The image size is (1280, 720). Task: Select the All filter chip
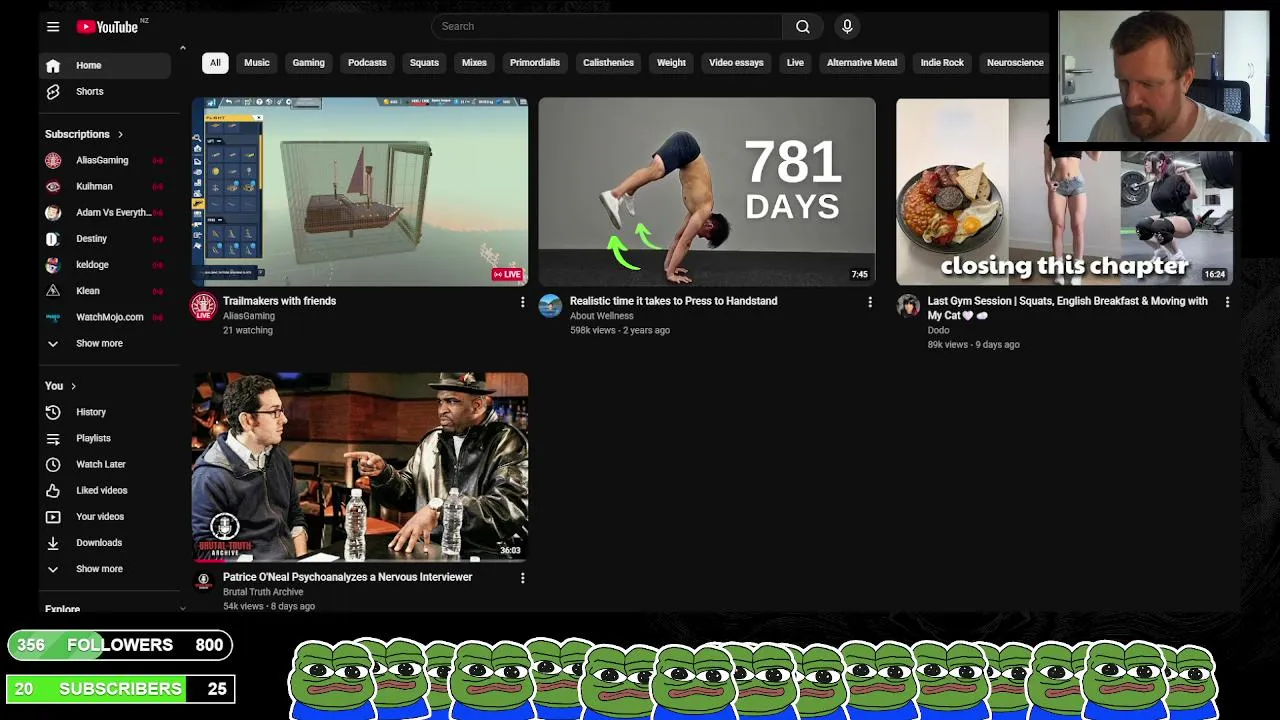[x=215, y=62]
